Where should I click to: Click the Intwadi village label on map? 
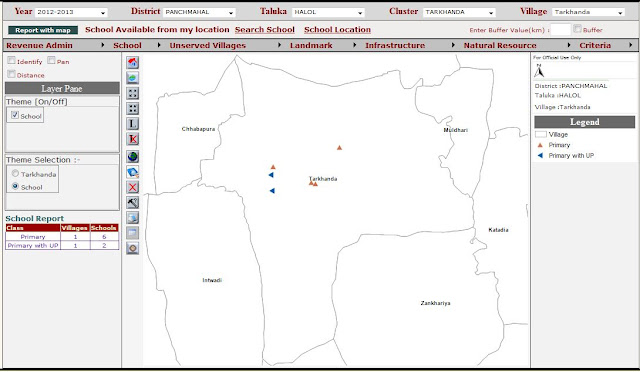click(212, 280)
